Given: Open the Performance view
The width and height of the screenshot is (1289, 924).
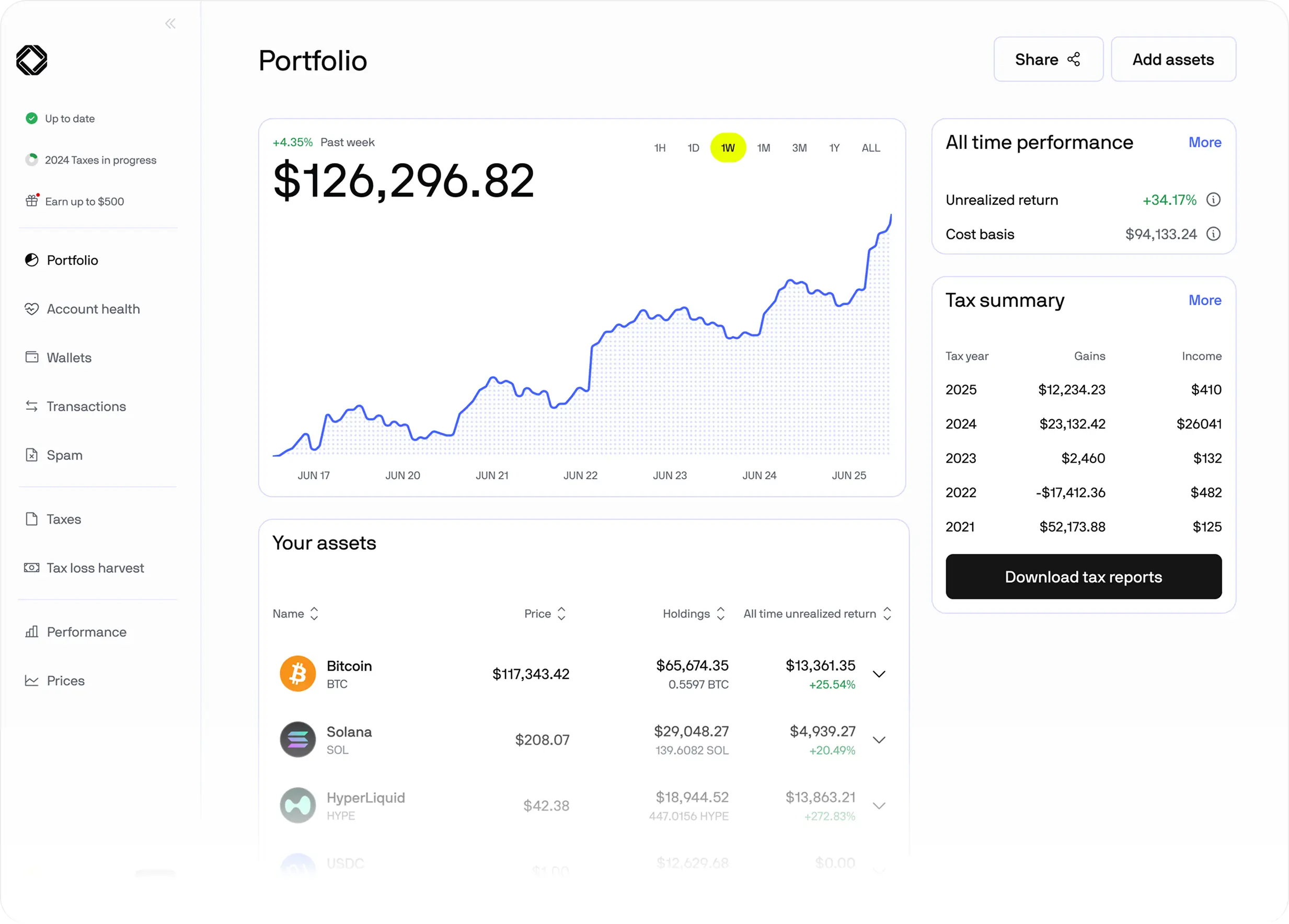Looking at the screenshot, I should [86, 631].
